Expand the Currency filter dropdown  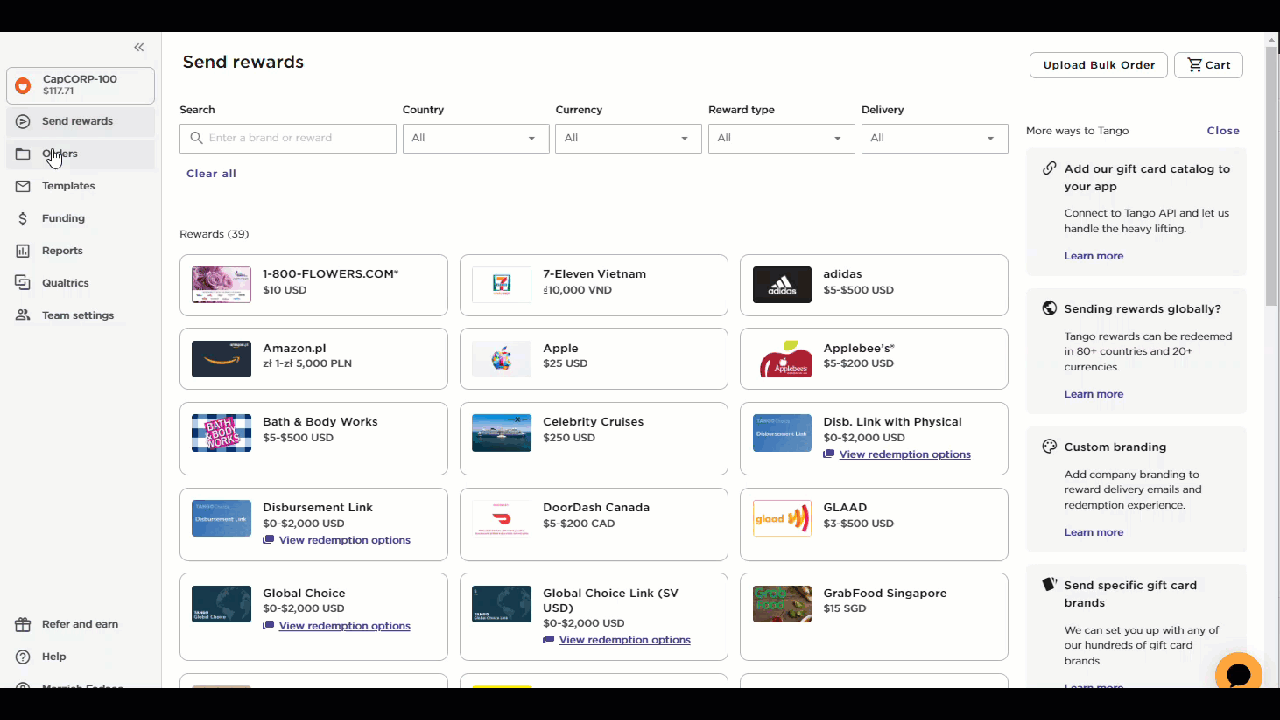tap(628, 138)
